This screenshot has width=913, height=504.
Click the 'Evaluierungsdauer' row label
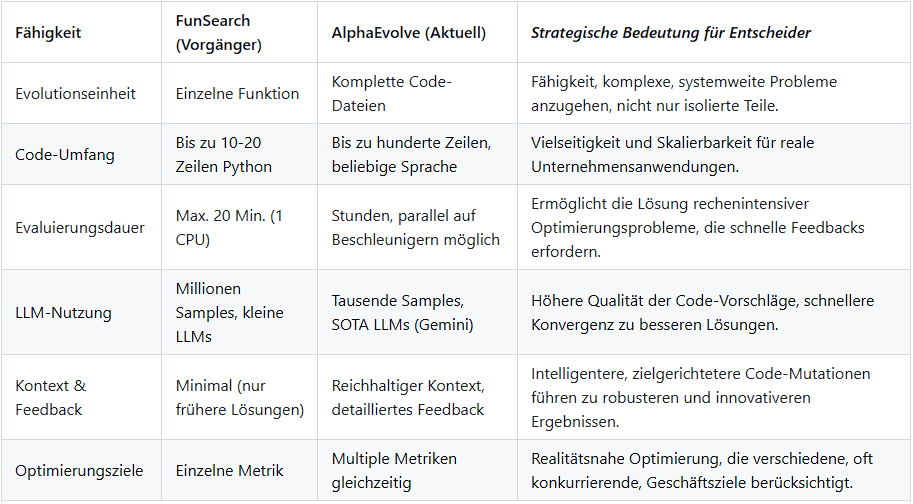[80, 227]
